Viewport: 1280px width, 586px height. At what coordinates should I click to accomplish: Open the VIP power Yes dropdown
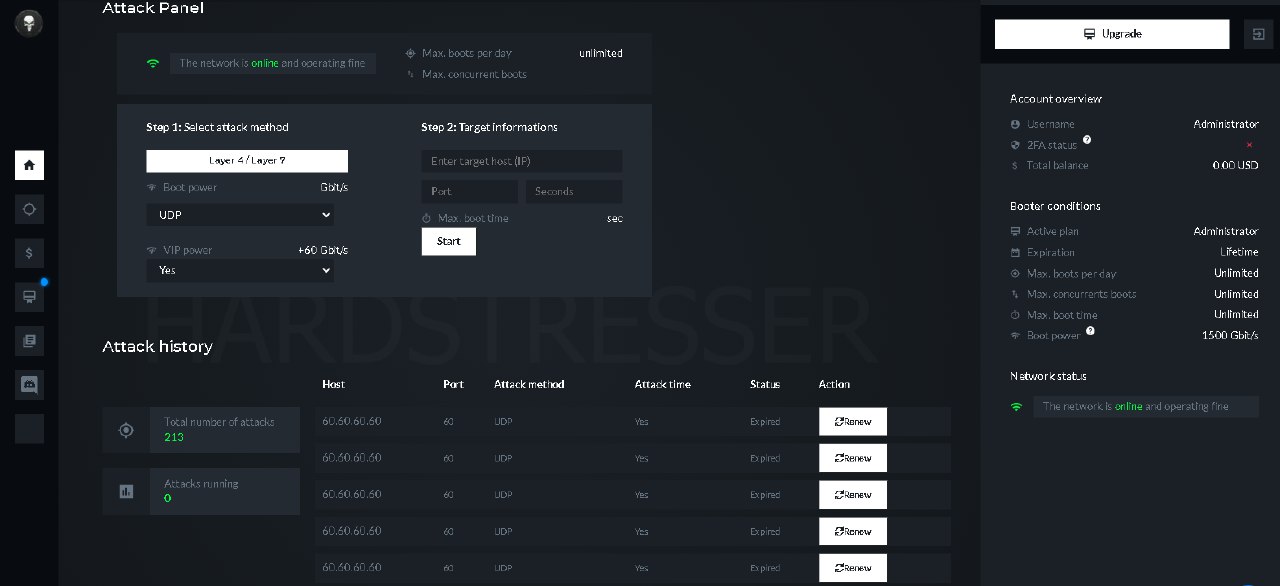coord(240,270)
